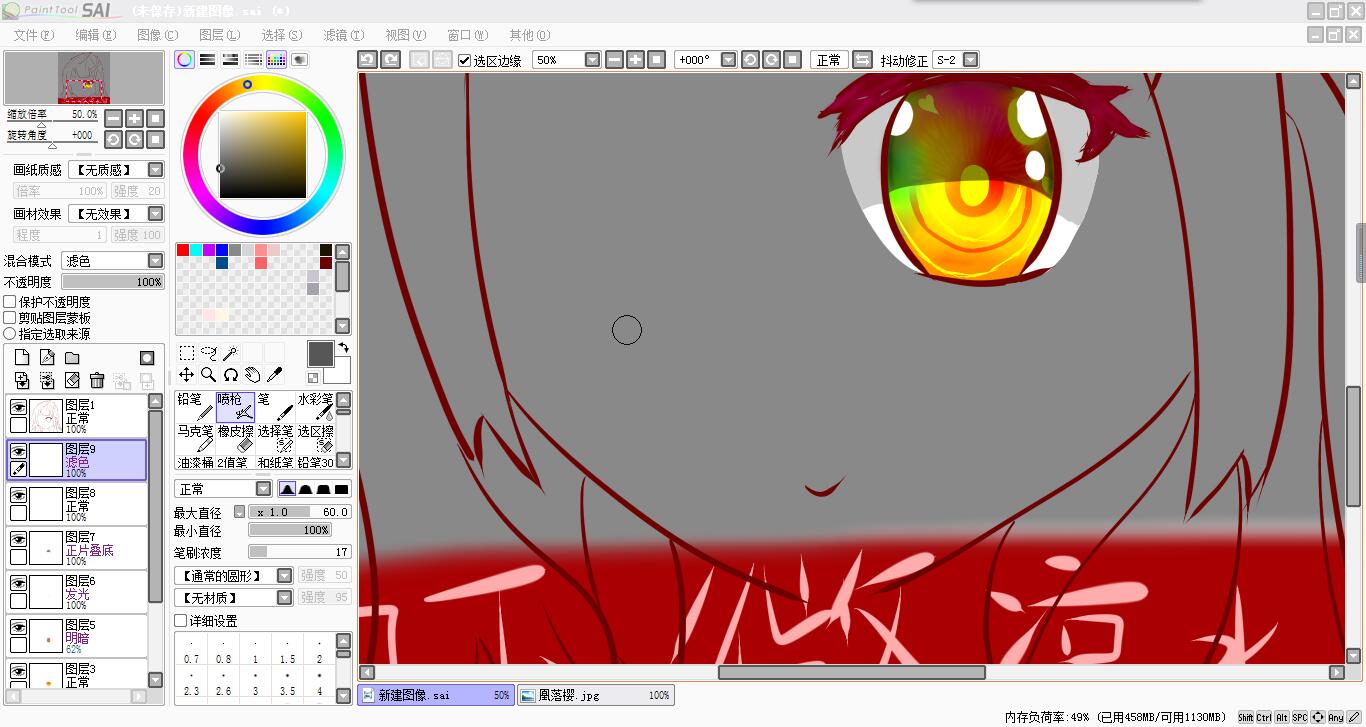Open the 文件 (File) menu
This screenshot has height=727, width=1366.
(34, 35)
